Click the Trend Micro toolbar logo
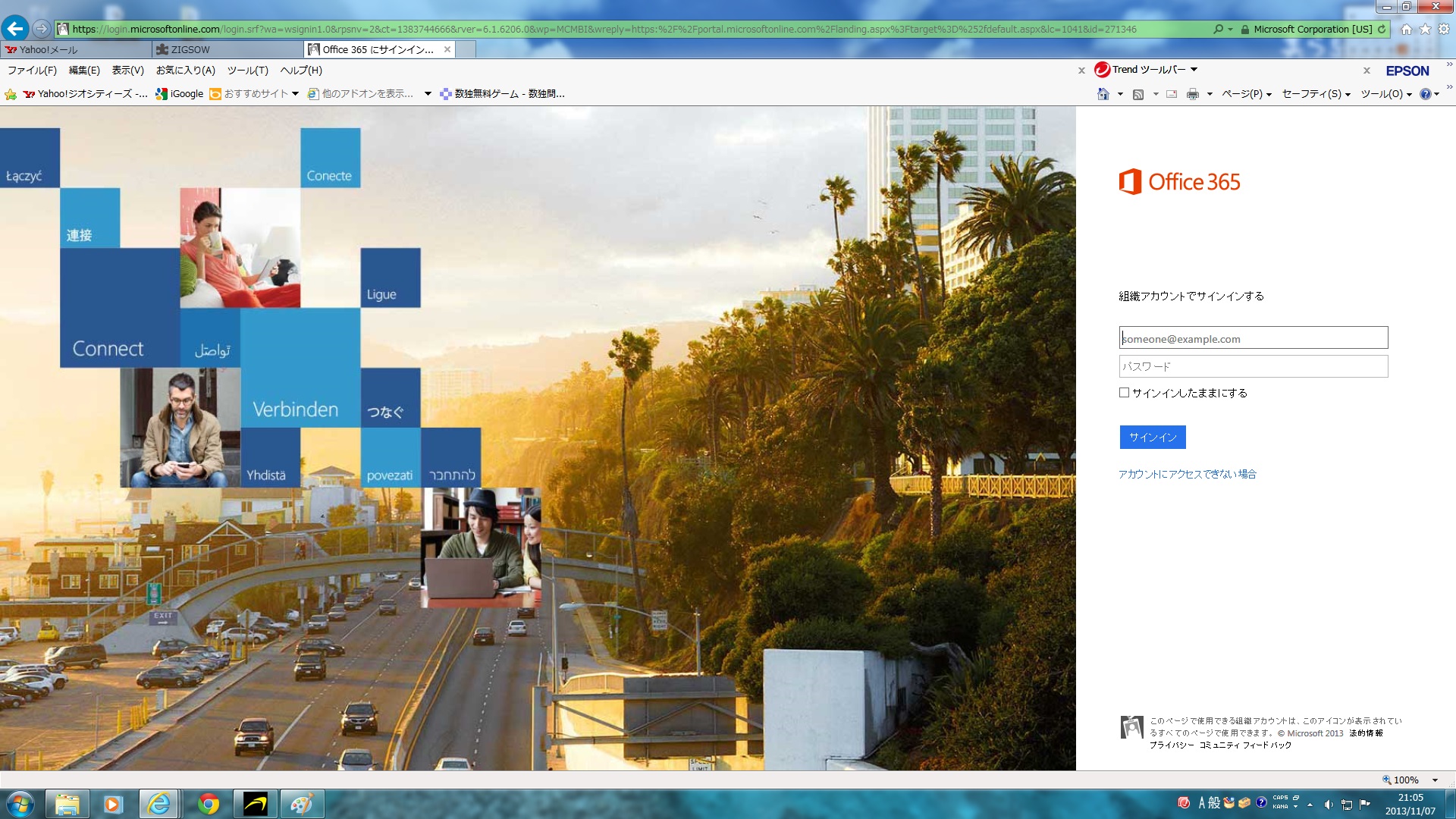This screenshot has width=1456, height=819. [x=1102, y=70]
